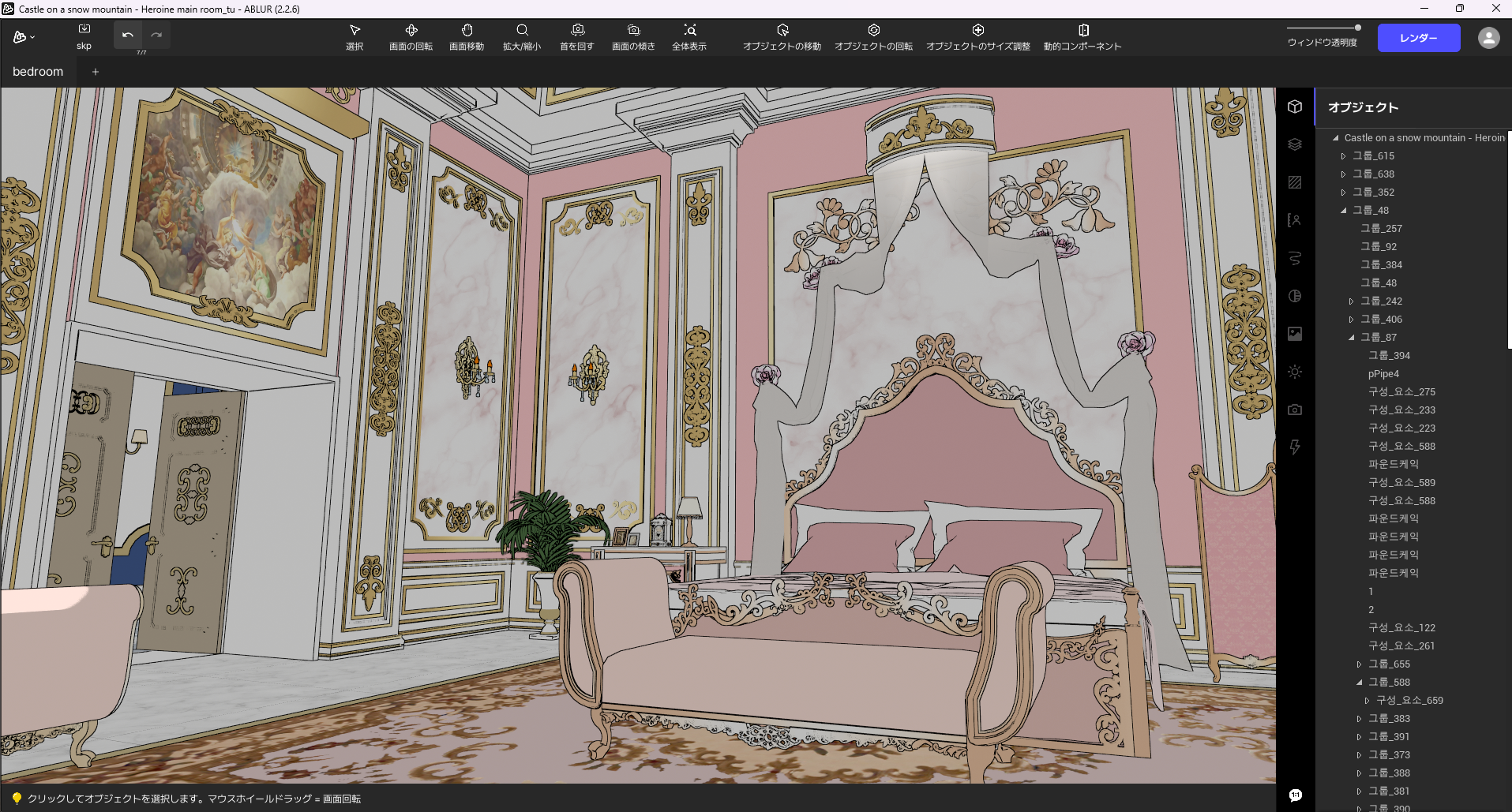Switch to the bedroom tab
Viewport: 1512px width, 812px height.
point(38,72)
